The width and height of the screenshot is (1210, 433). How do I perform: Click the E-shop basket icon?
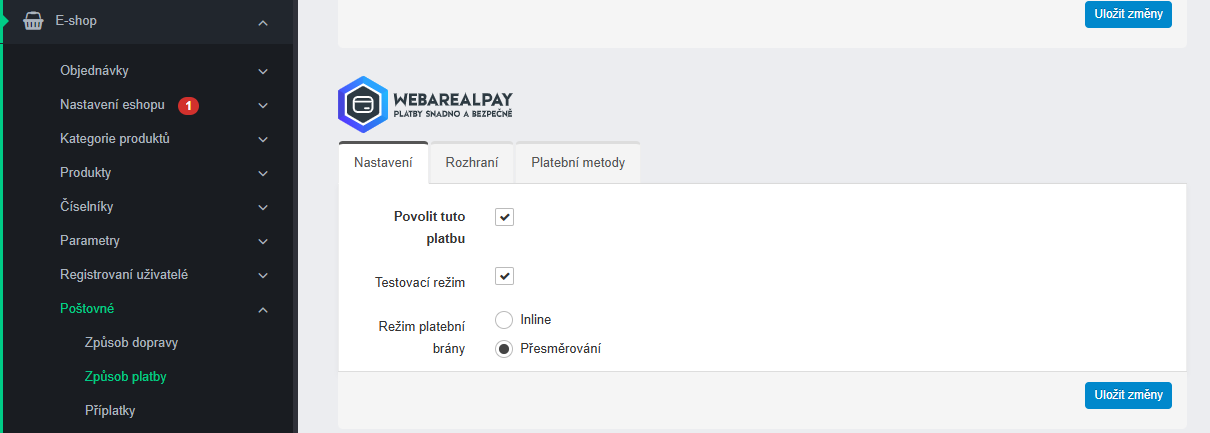coord(33,21)
